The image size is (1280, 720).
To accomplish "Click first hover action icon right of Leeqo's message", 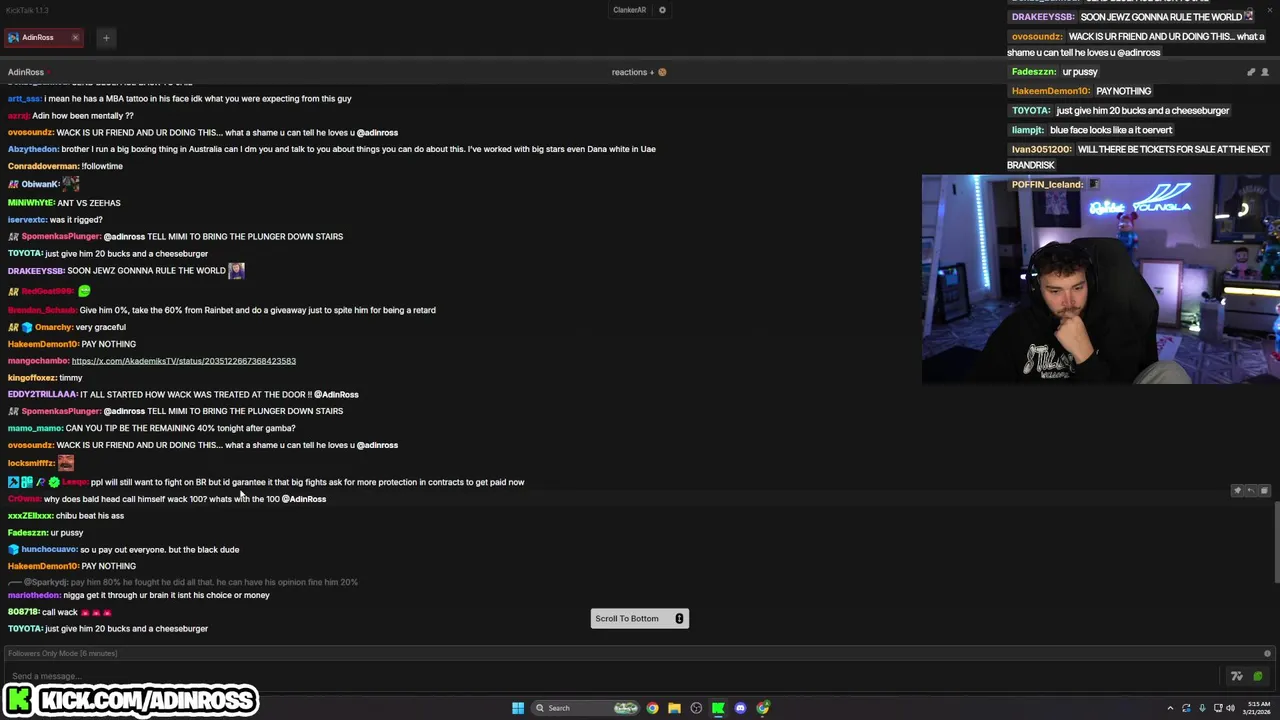I will click(x=1237, y=491).
